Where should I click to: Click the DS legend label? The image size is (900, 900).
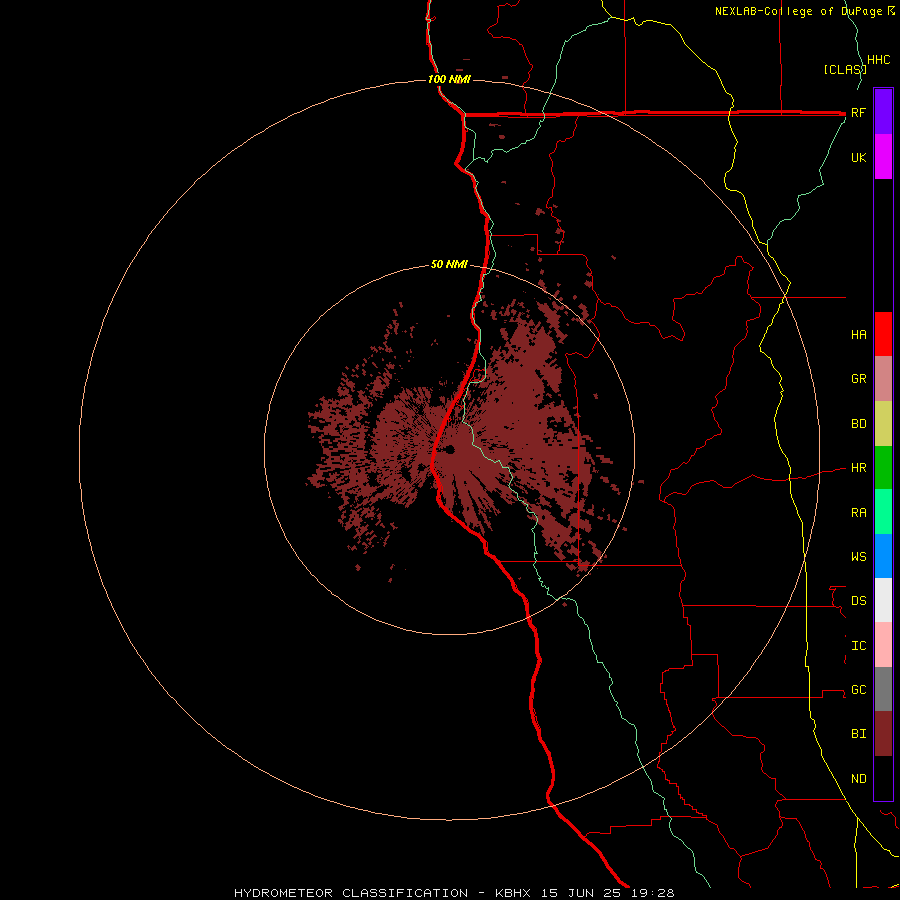(x=858, y=601)
